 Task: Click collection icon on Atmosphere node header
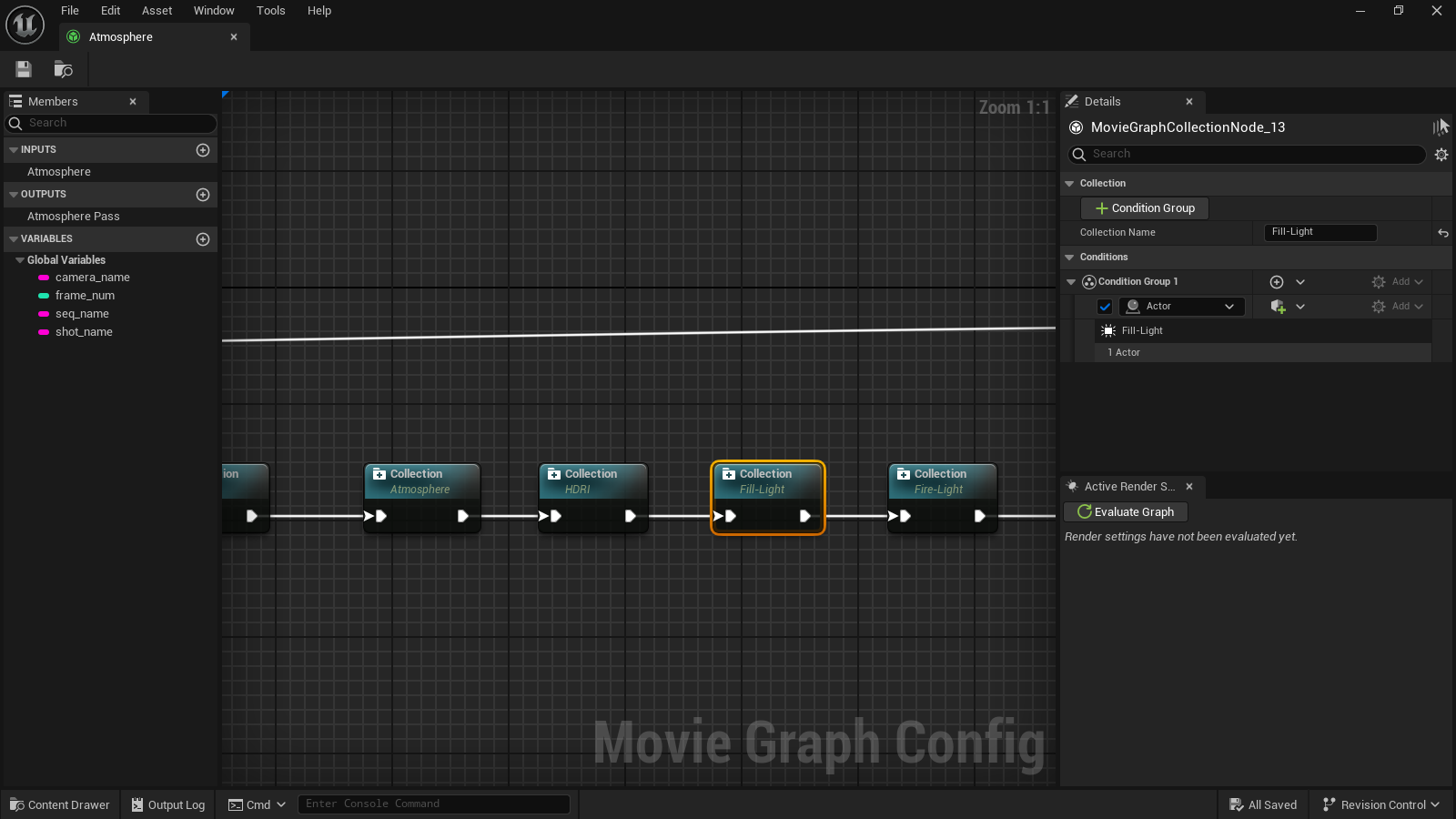[379, 474]
